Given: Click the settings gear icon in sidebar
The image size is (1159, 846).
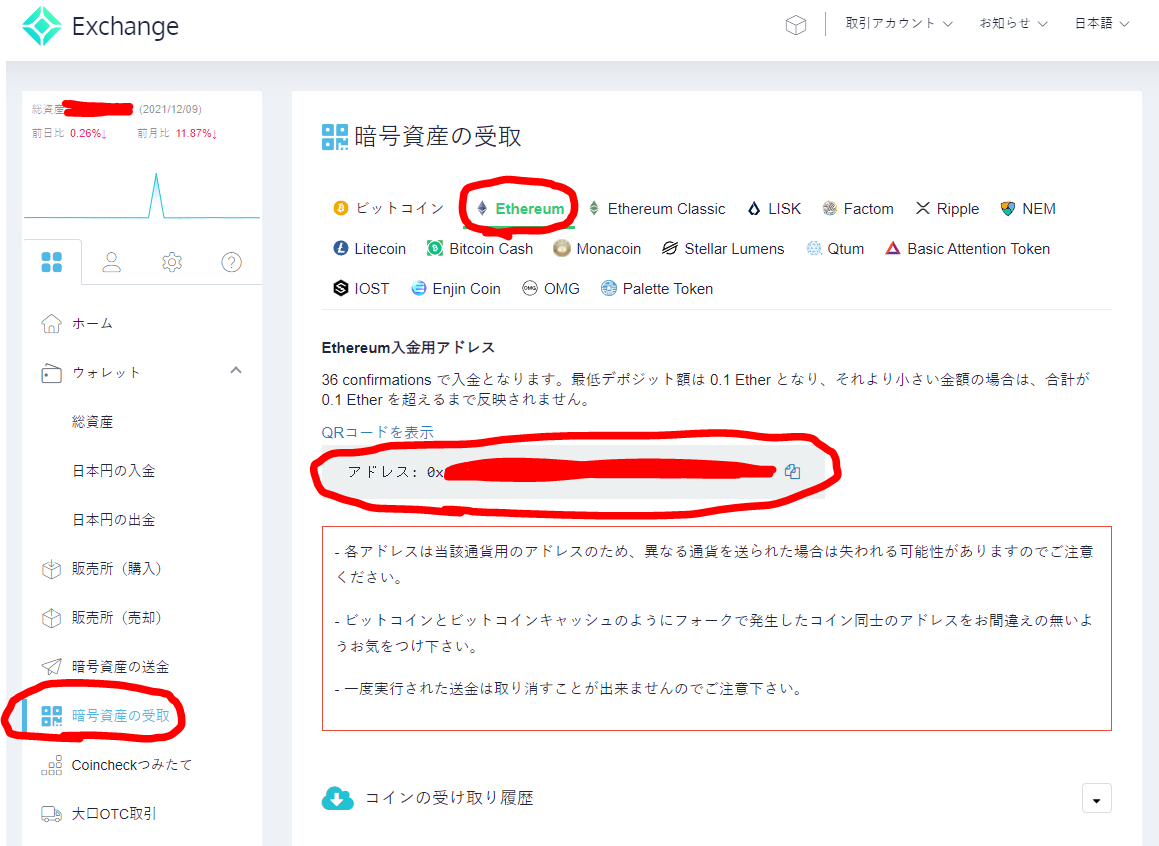Looking at the screenshot, I should pyautogui.click(x=171, y=261).
